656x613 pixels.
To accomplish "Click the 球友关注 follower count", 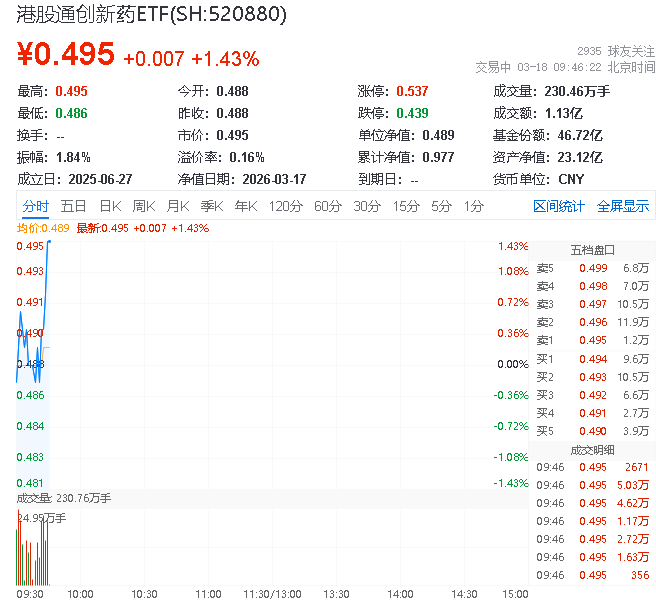I will tap(616, 51).
